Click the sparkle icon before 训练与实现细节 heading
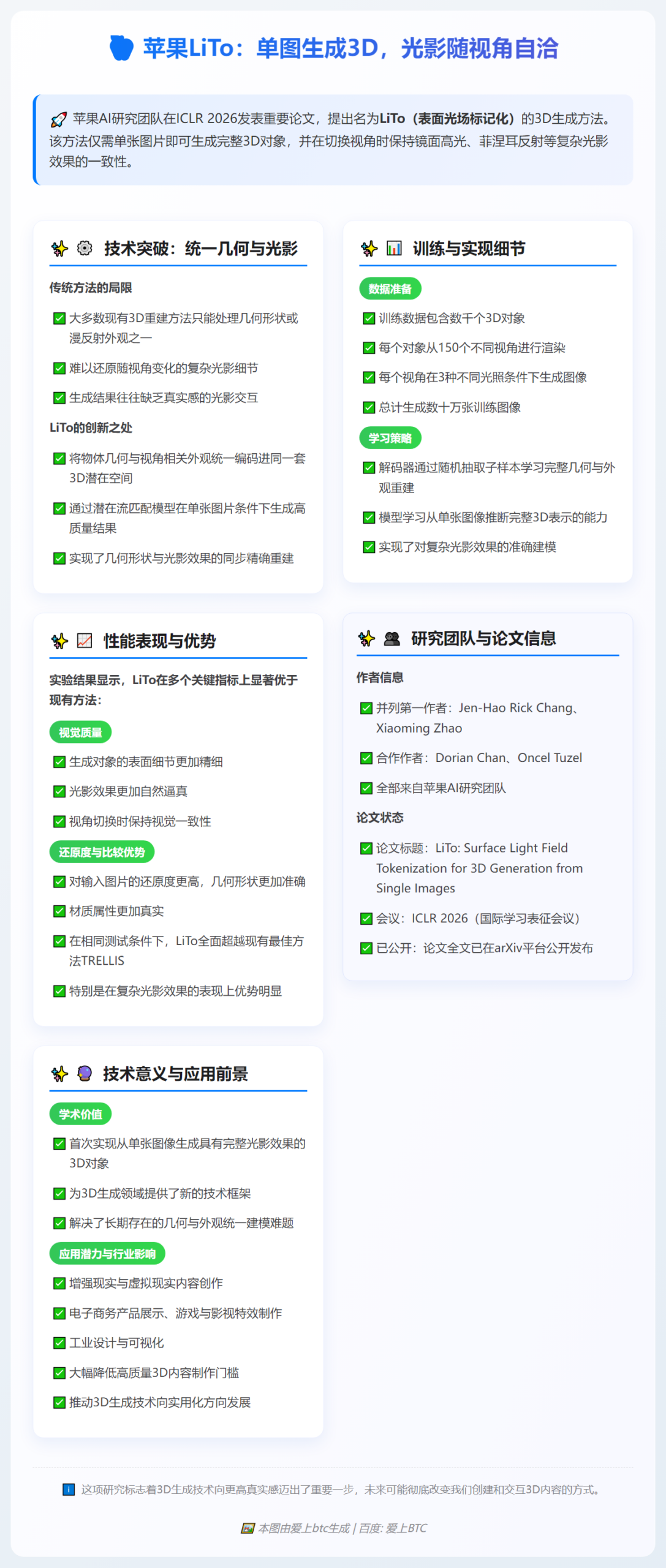666x1568 pixels. point(369,248)
